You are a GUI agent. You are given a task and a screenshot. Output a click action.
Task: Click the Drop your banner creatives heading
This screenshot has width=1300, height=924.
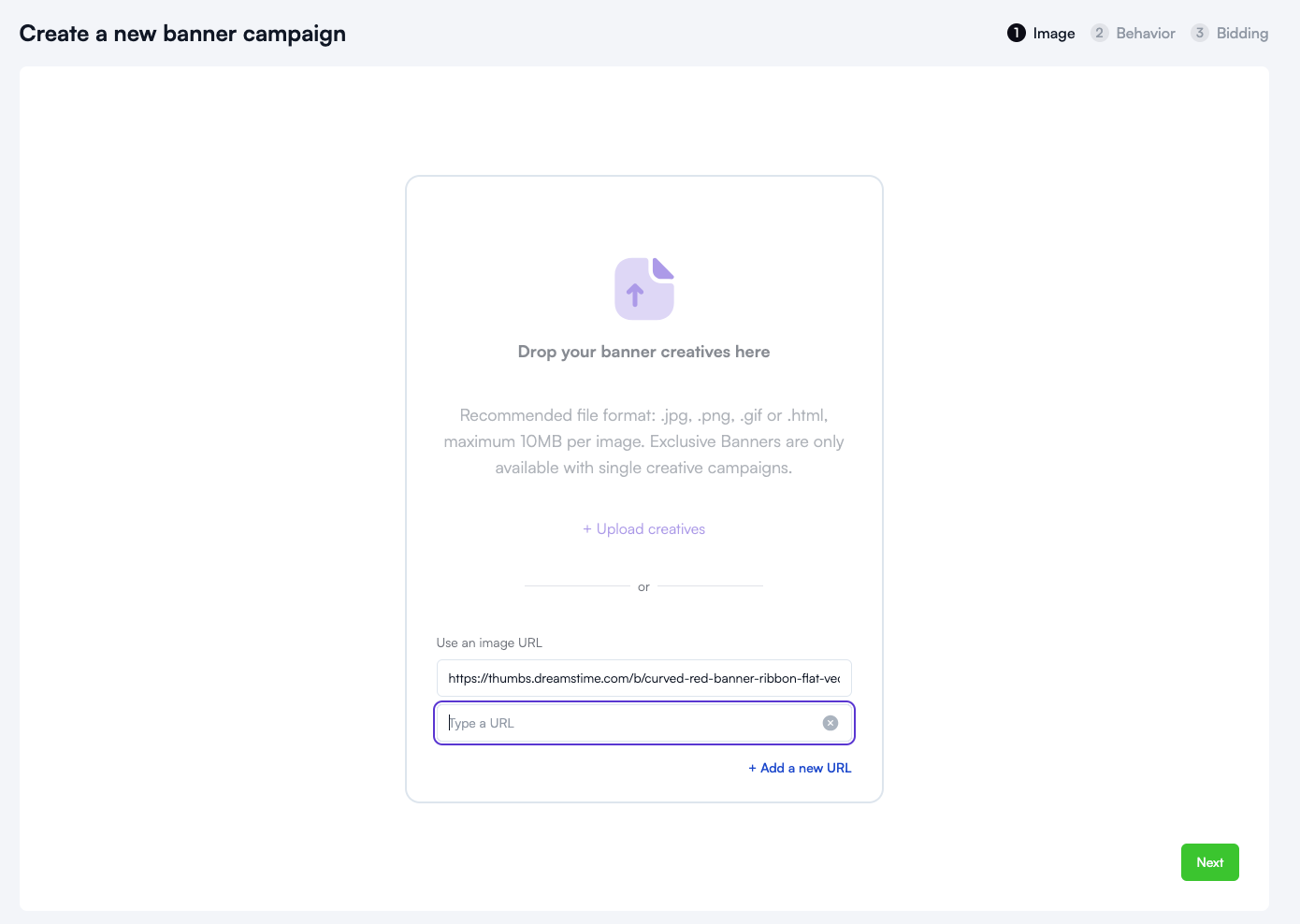[x=643, y=351]
